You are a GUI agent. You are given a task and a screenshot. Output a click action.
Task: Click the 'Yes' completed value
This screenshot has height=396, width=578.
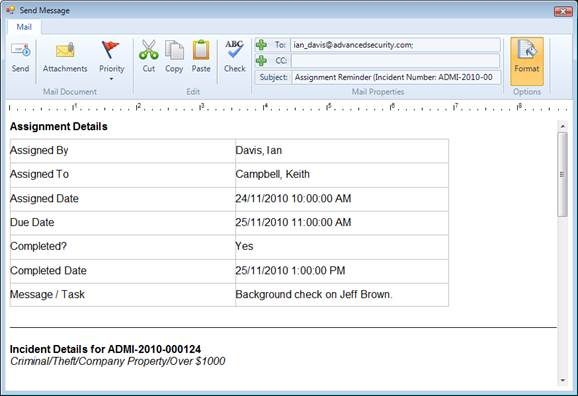coord(244,246)
